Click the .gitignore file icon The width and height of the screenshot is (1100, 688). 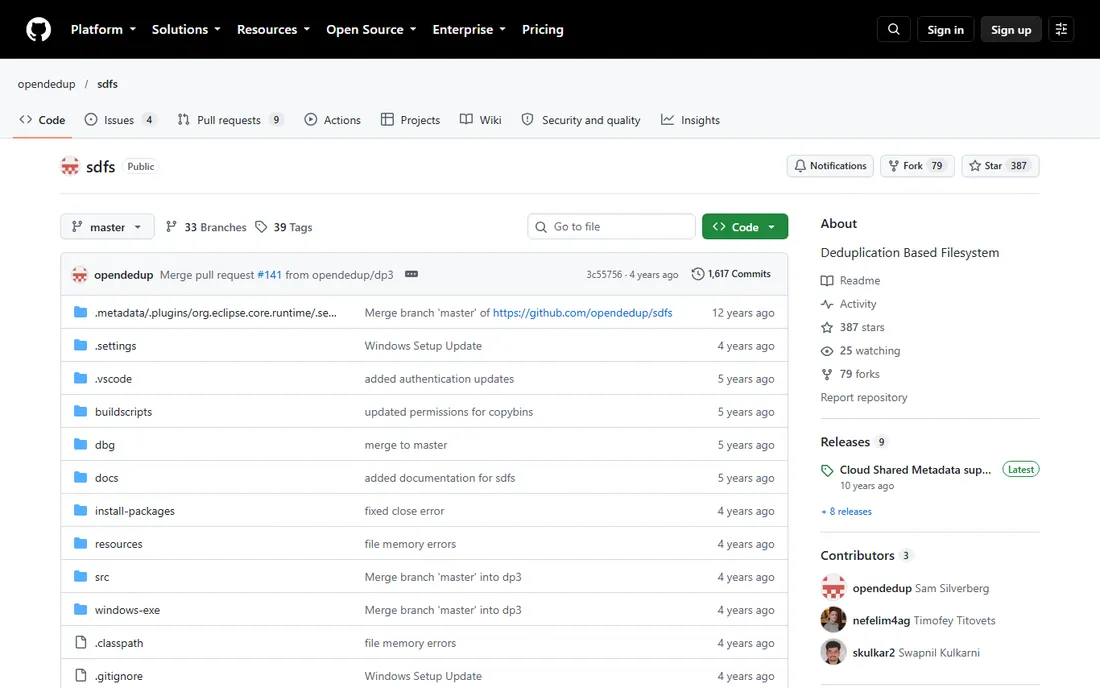[81, 675]
